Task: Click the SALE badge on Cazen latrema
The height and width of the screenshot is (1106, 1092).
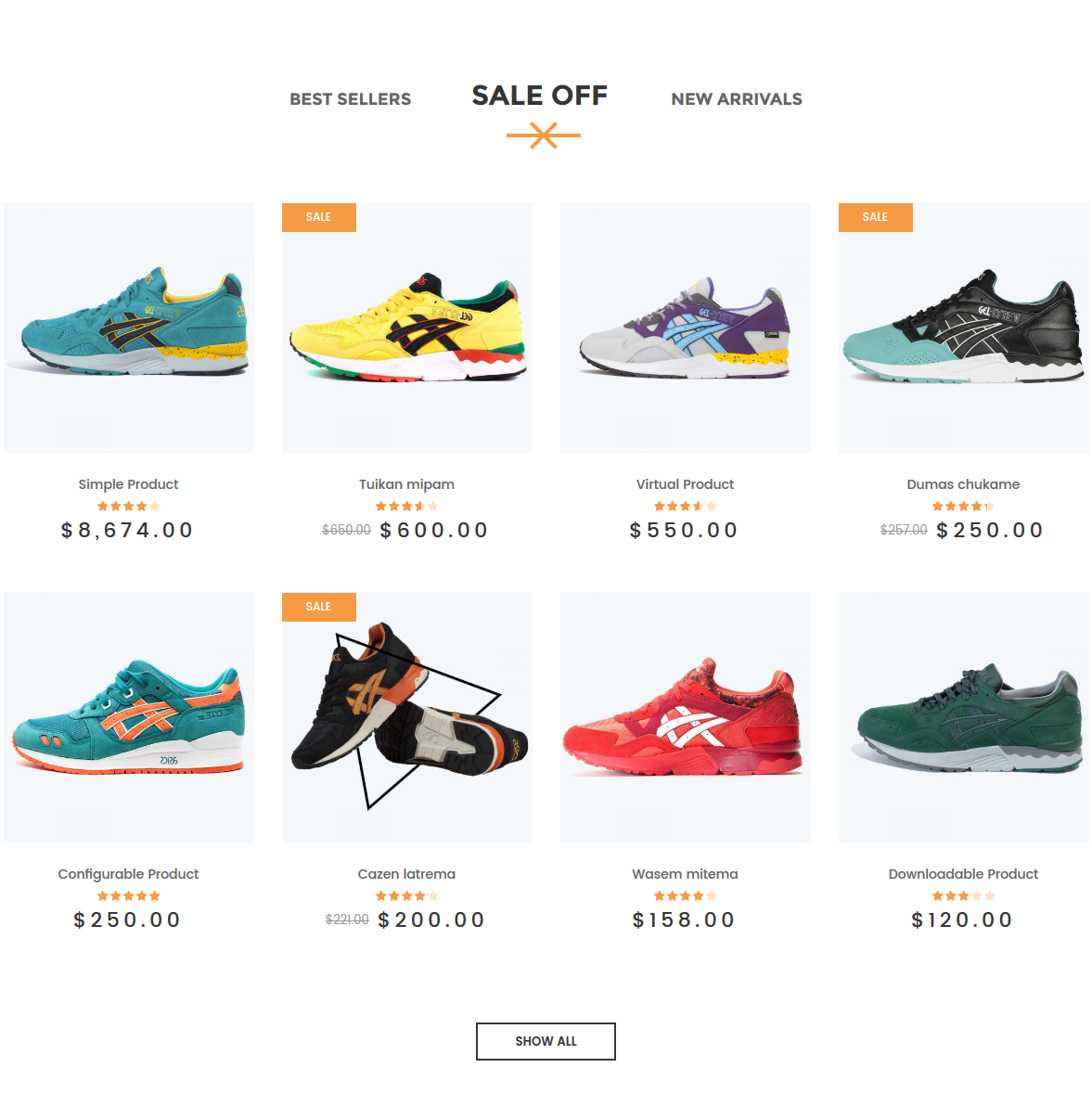Action: point(319,607)
